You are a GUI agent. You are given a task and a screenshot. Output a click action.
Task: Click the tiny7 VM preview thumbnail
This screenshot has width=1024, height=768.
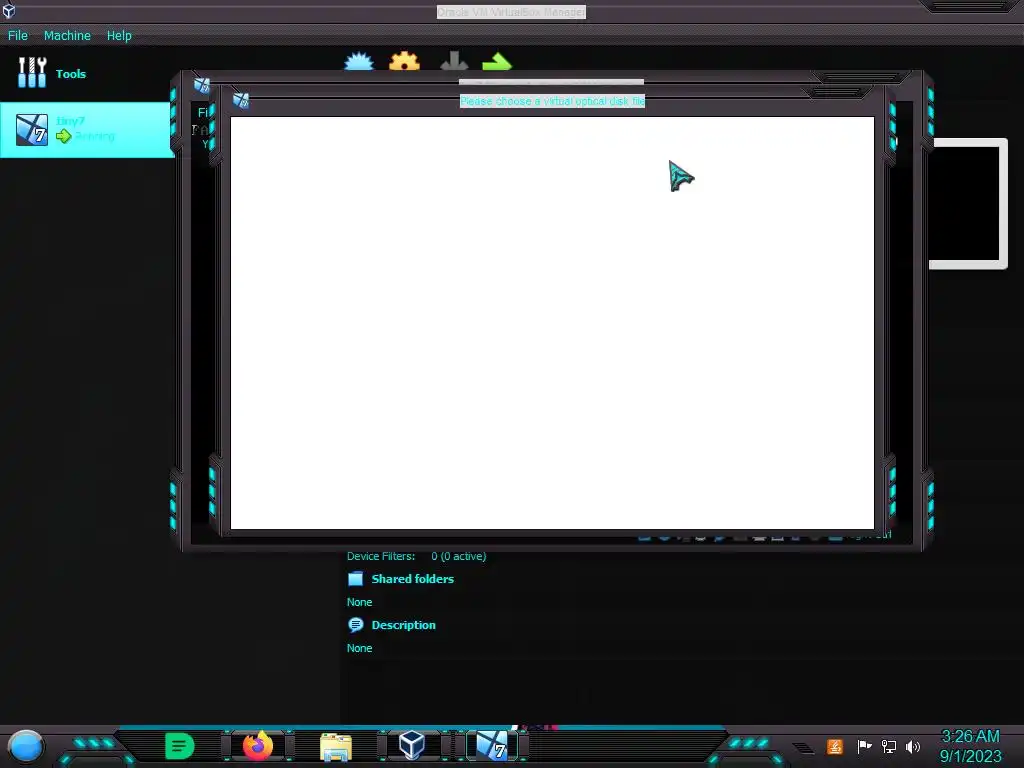tap(968, 204)
